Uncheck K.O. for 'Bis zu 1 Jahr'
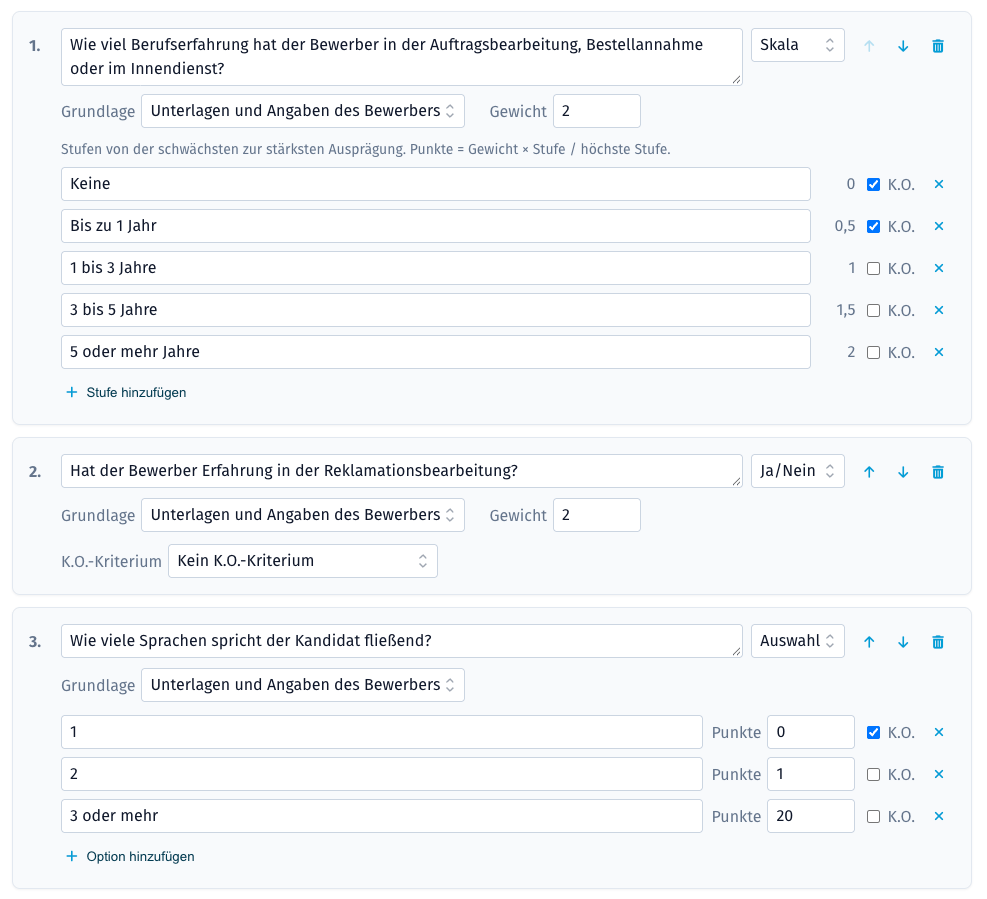Screen dimensions: 987x899 (873, 227)
